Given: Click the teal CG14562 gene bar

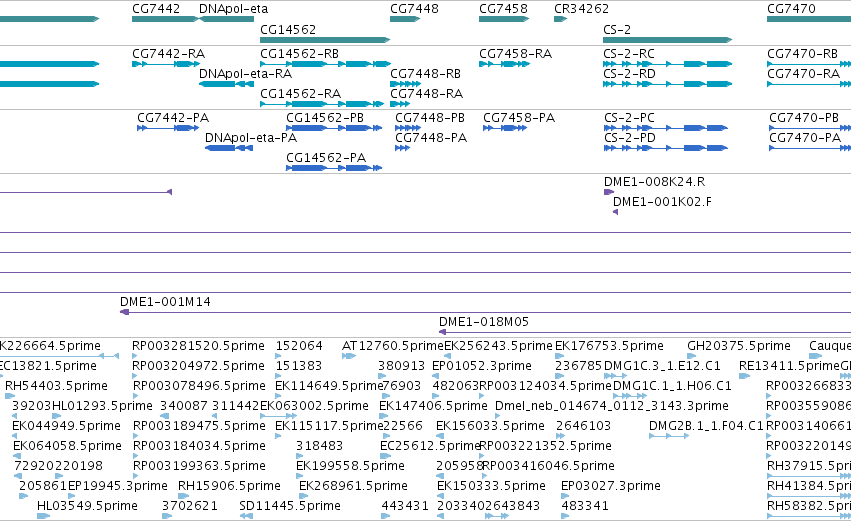Looking at the screenshot, I should [325, 40].
